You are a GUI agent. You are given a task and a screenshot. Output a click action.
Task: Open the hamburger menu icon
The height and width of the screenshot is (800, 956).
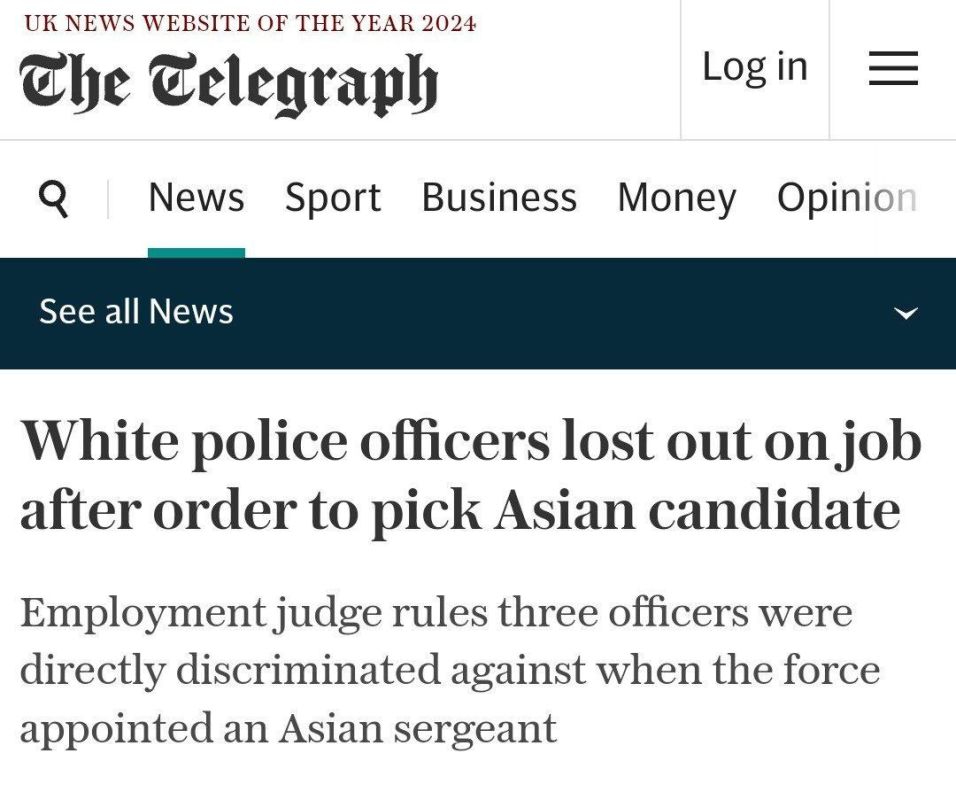coord(893,69)
